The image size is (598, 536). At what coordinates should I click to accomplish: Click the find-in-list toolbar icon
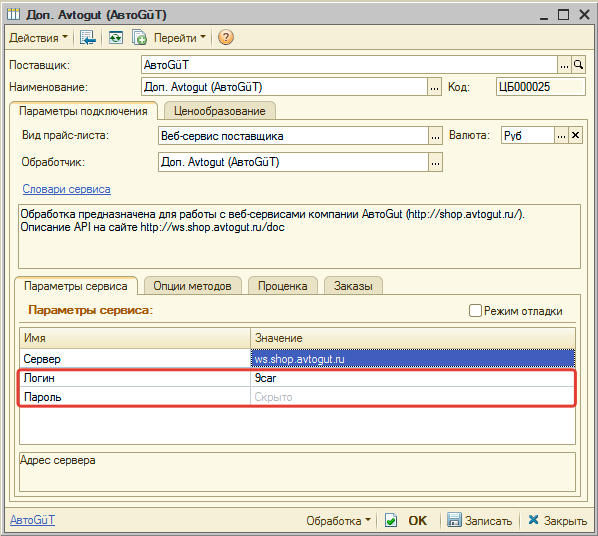pos(88,38)
